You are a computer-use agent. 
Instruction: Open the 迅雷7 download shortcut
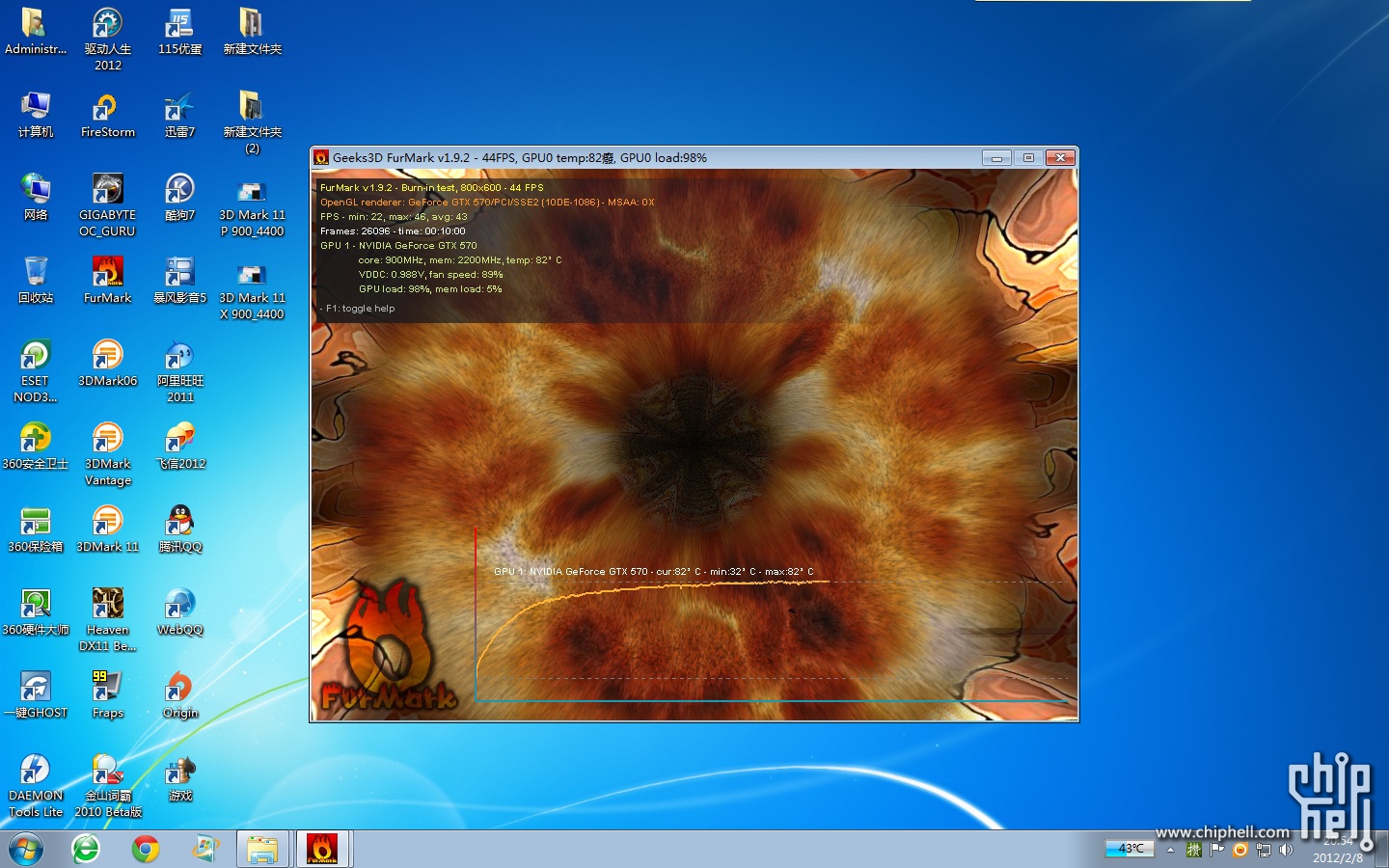(179, 115)
